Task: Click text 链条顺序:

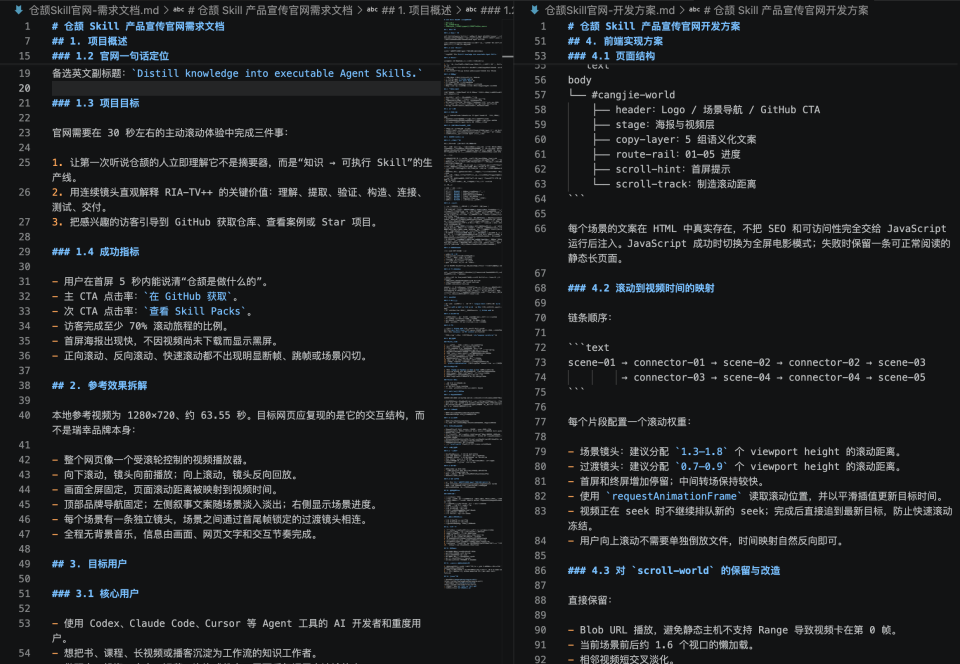Action: (590, 318)
